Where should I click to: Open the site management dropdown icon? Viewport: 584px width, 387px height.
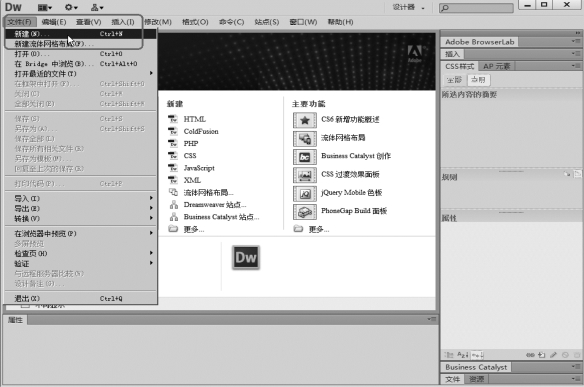coord(97,7)
